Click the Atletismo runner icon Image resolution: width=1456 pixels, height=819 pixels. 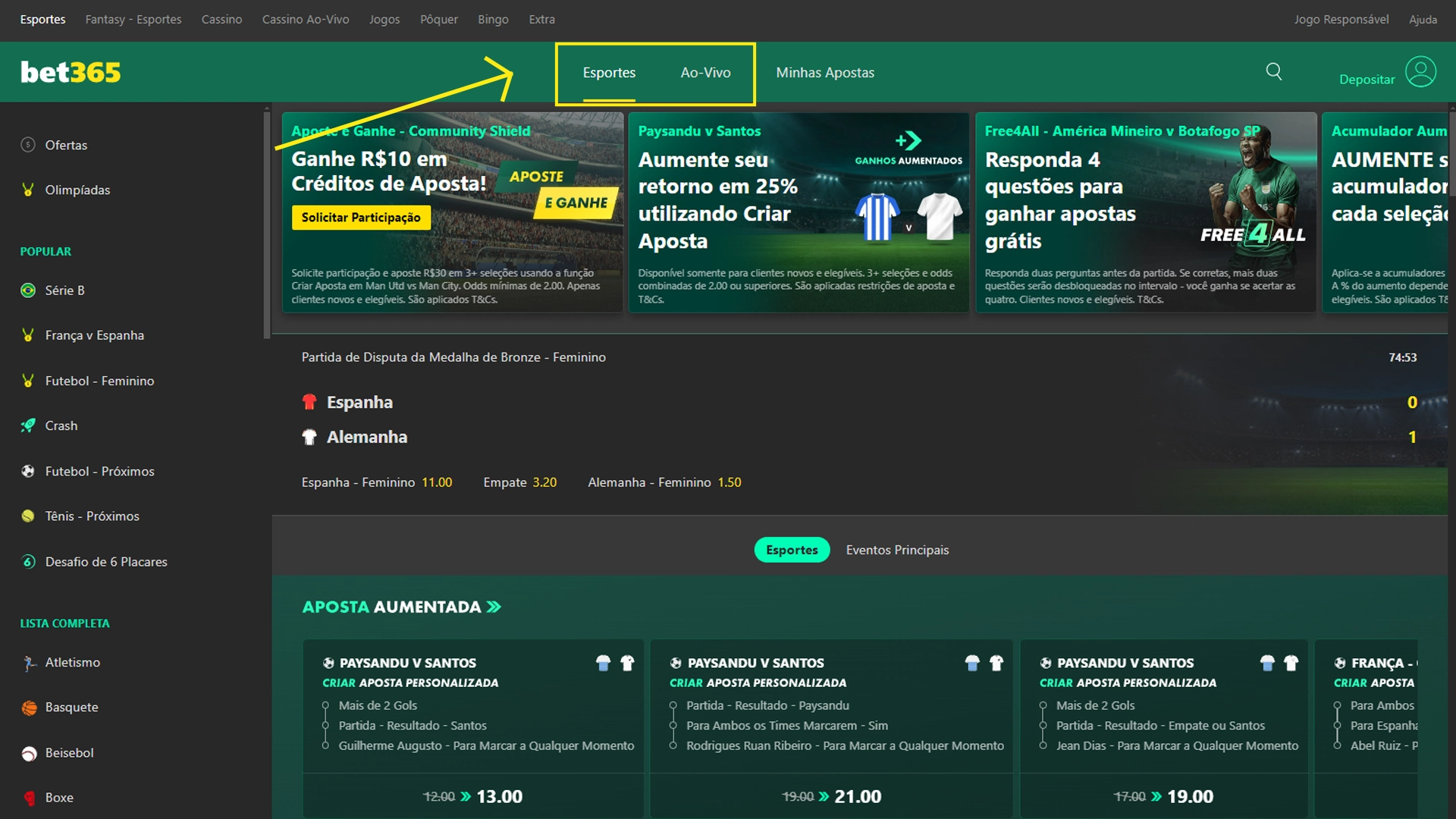[x=29, y=663]
